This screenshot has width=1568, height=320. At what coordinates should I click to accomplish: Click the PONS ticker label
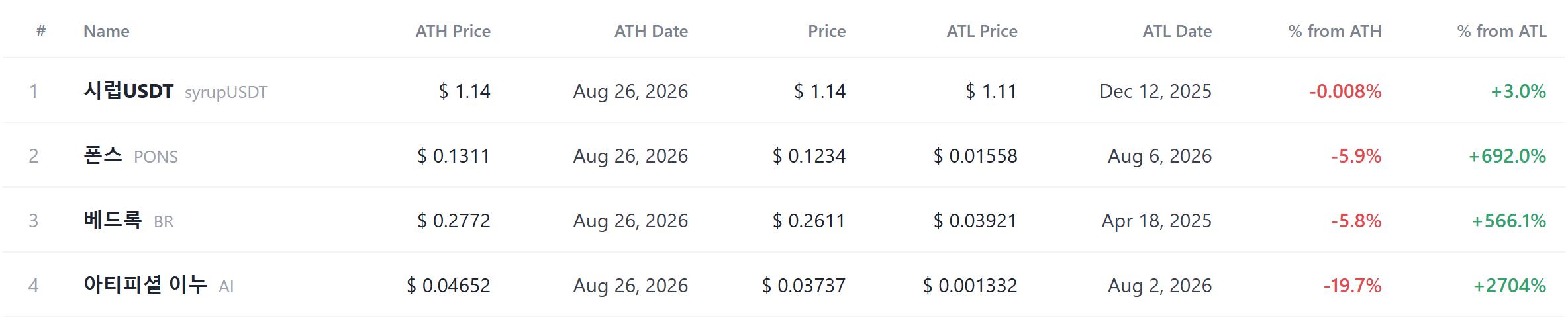[156, 157]
